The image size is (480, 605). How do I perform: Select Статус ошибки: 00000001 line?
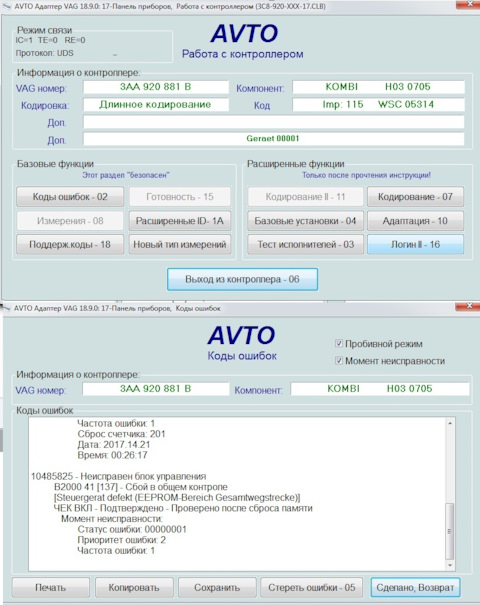pyautogui.click(x=132, y=529)
